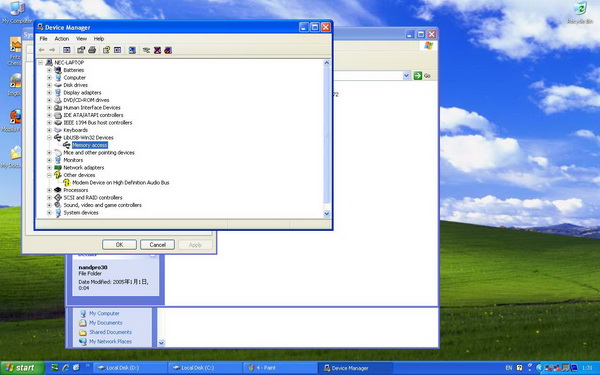Click the Print toolbar icon
The width and height of the screenshot is (600, 375).
pyautogui.click(x=92, y=50)
